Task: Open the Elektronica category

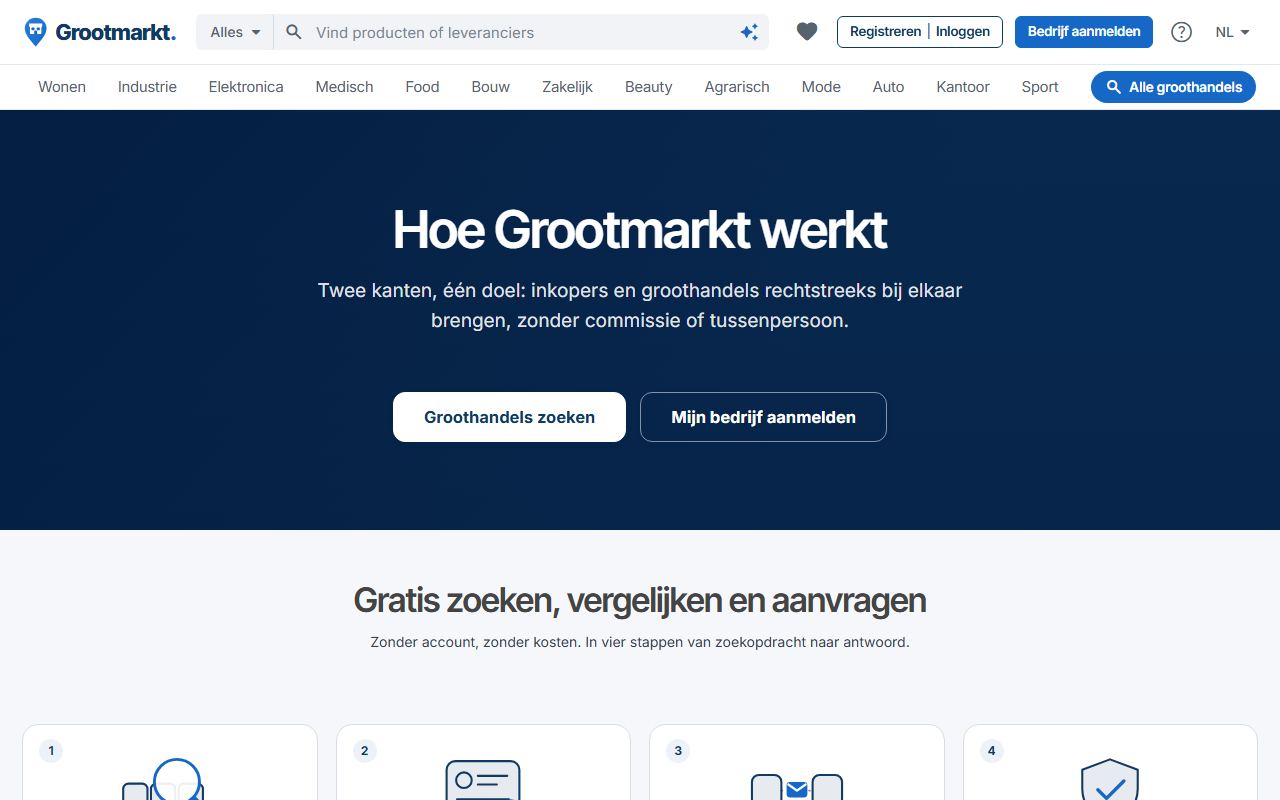Action: [x=246, y=87]
